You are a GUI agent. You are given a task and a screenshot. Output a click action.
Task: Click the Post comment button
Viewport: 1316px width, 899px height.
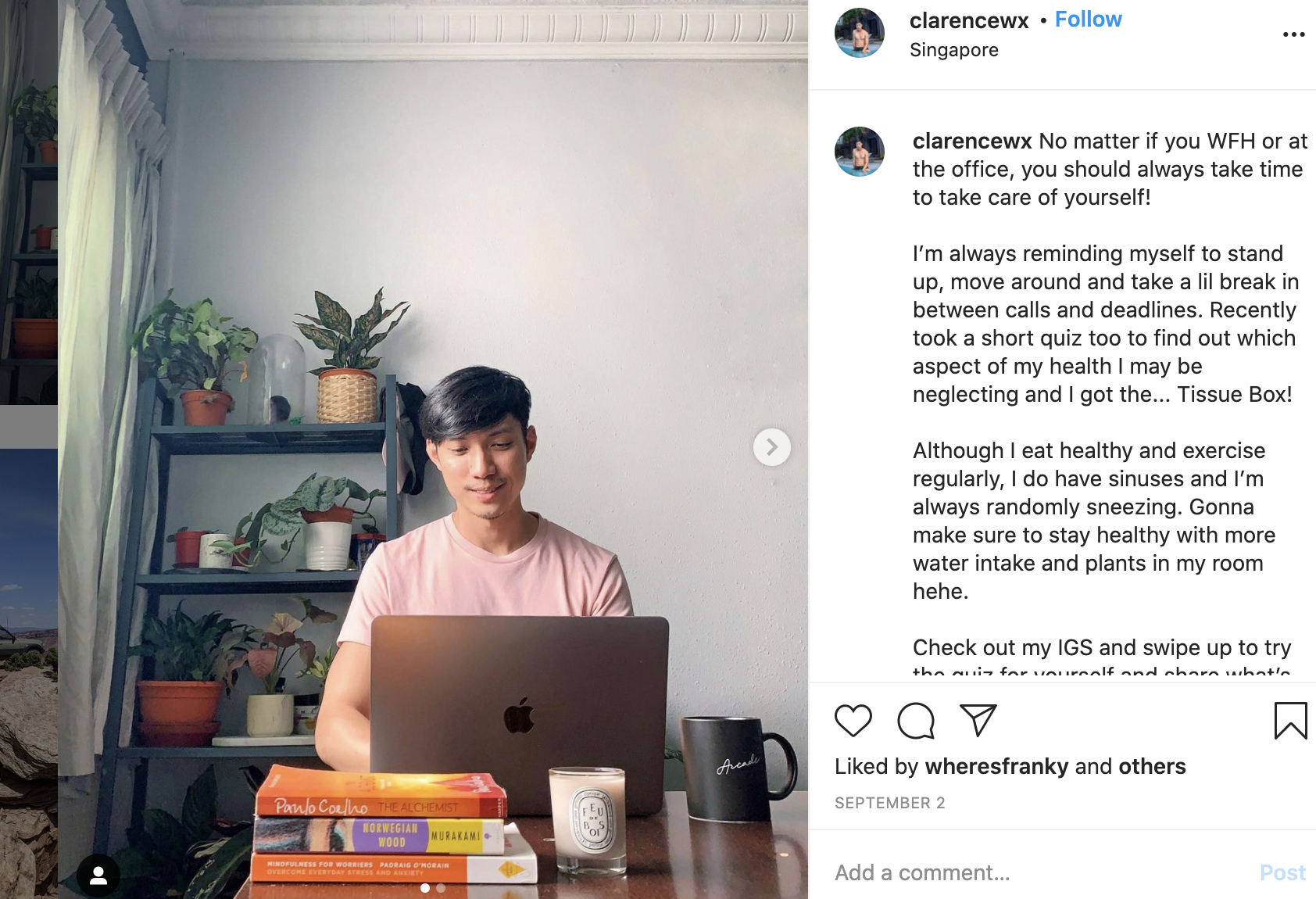click(x=1282, y=872)
